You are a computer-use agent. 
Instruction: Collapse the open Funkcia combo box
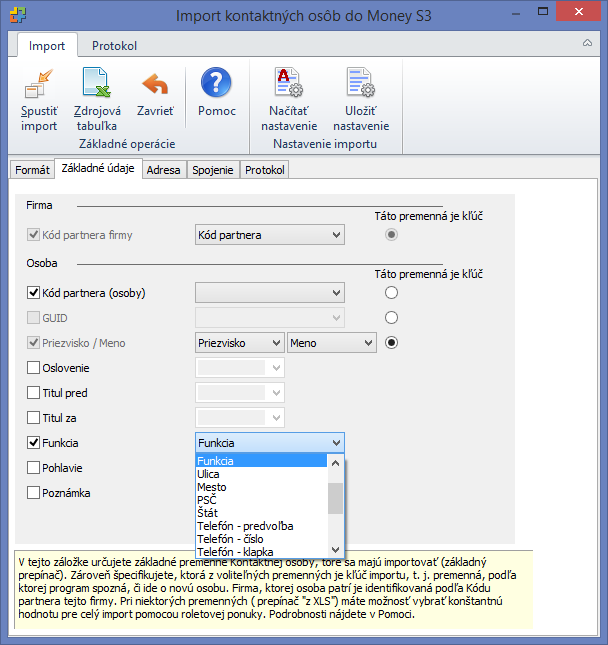pyautogui.click(x=270, y=443)
